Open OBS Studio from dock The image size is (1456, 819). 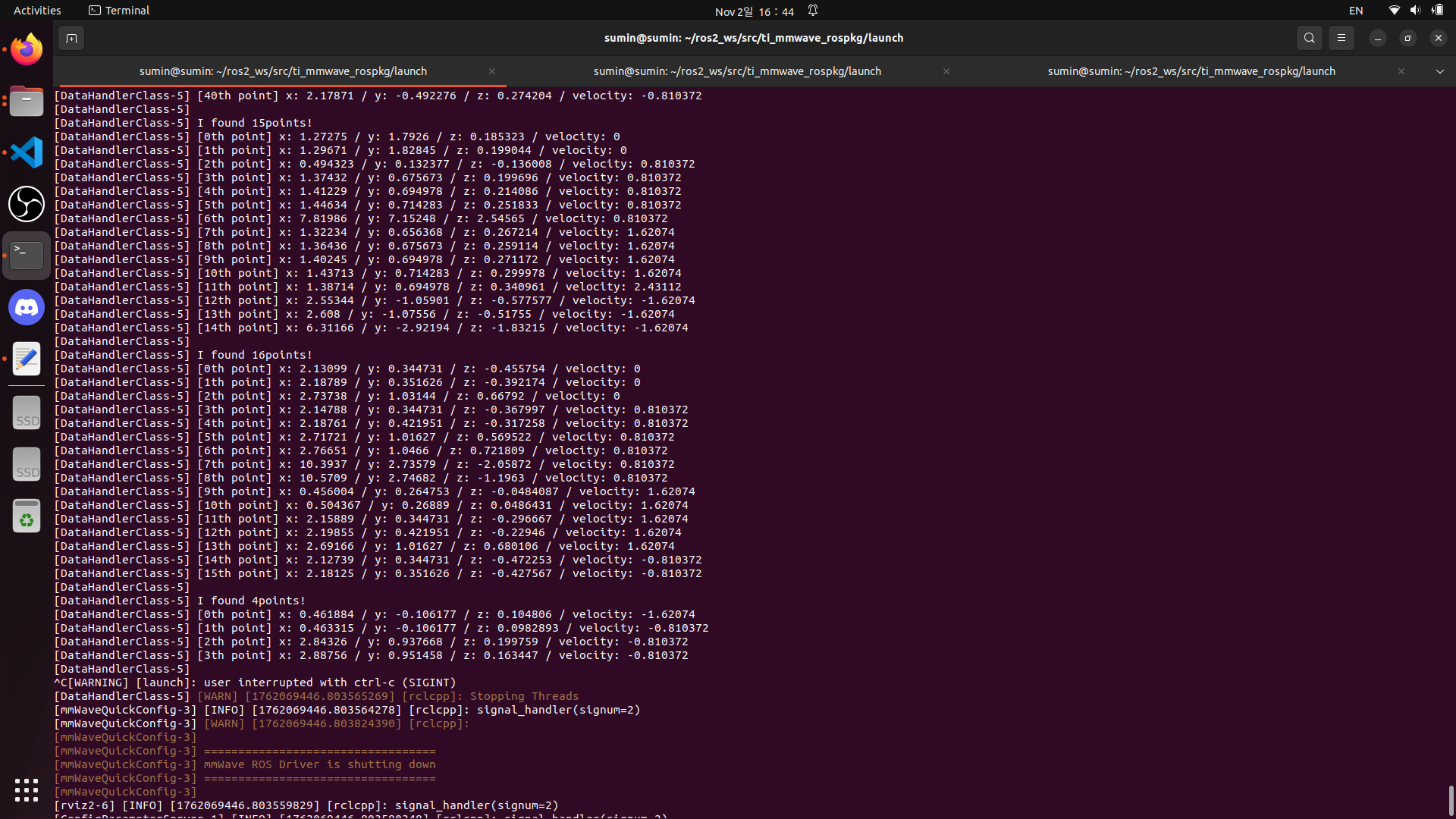[x=27, y=204]
